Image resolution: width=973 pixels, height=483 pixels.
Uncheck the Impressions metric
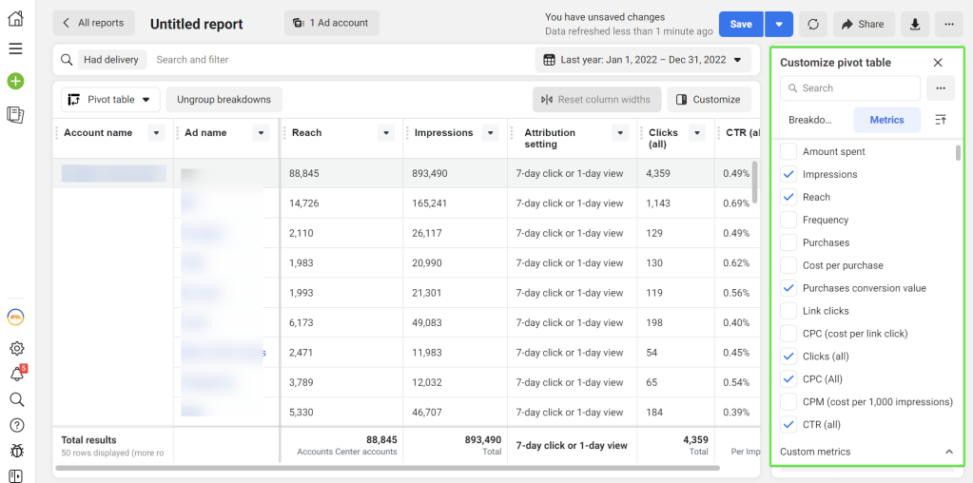click(x=788, y=174)
